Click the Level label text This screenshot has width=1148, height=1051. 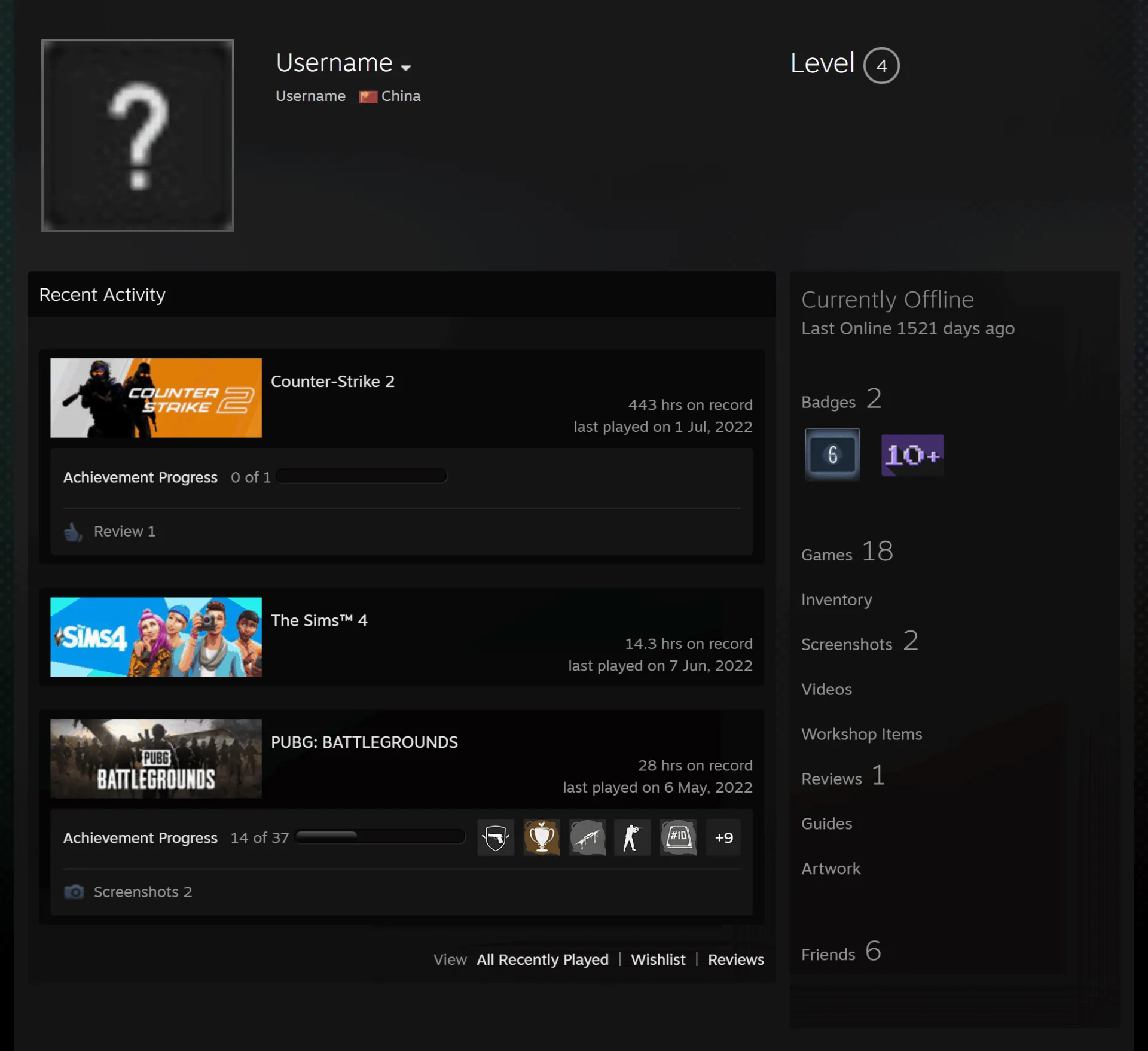coord(822,63)
